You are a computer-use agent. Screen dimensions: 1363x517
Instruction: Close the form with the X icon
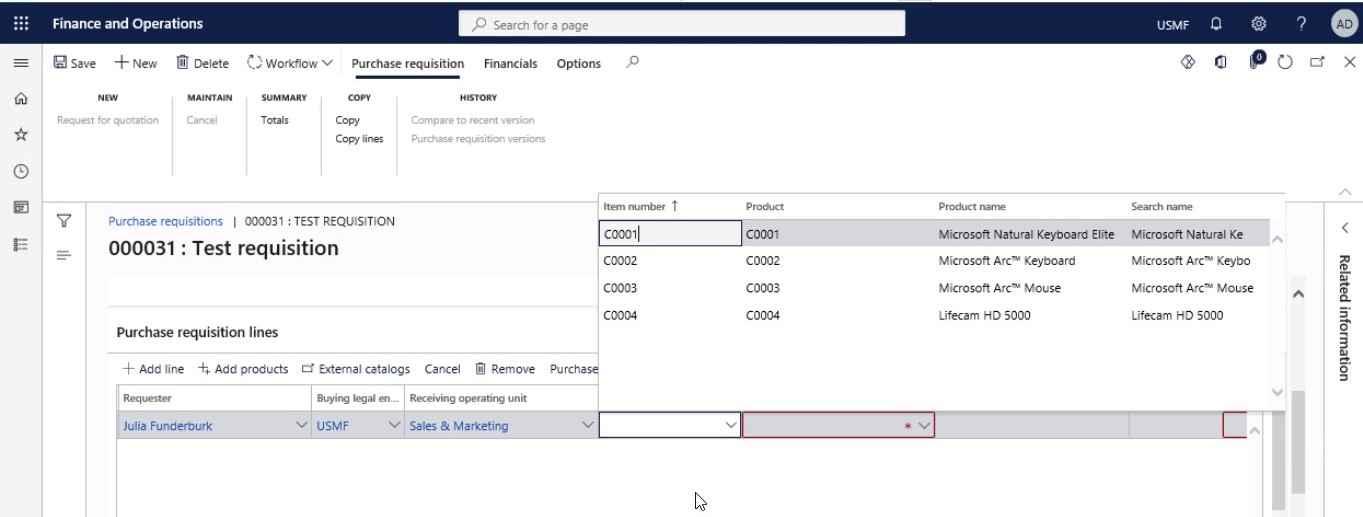[x=1349, y=62]
